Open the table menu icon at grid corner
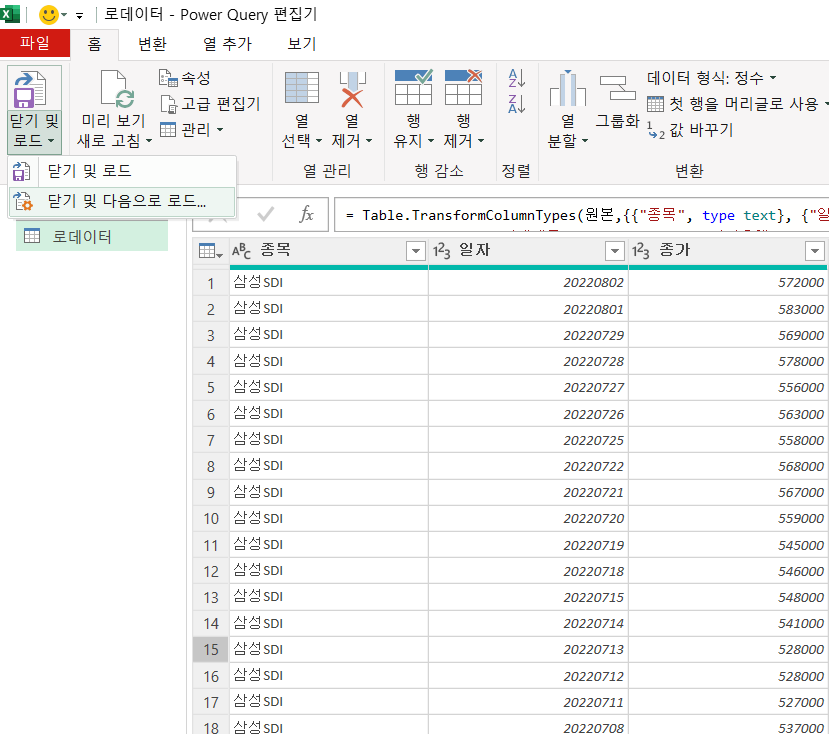This screenshot has width=829, height=734. [210, 251]
